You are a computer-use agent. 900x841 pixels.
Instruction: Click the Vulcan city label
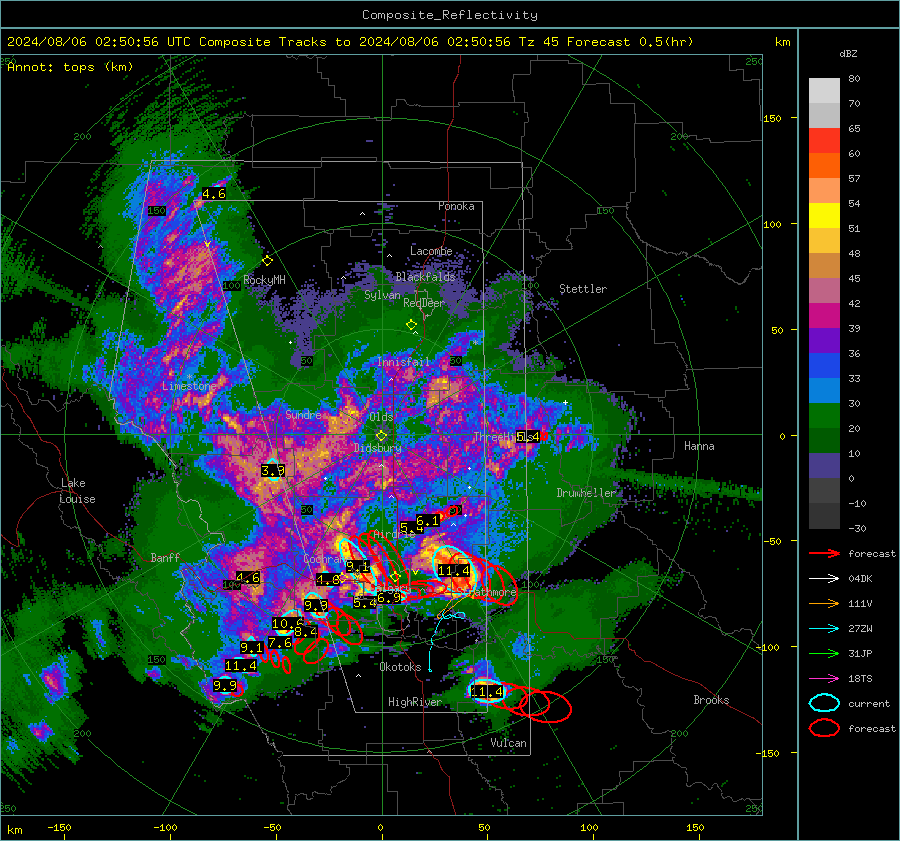pos(509,743)
